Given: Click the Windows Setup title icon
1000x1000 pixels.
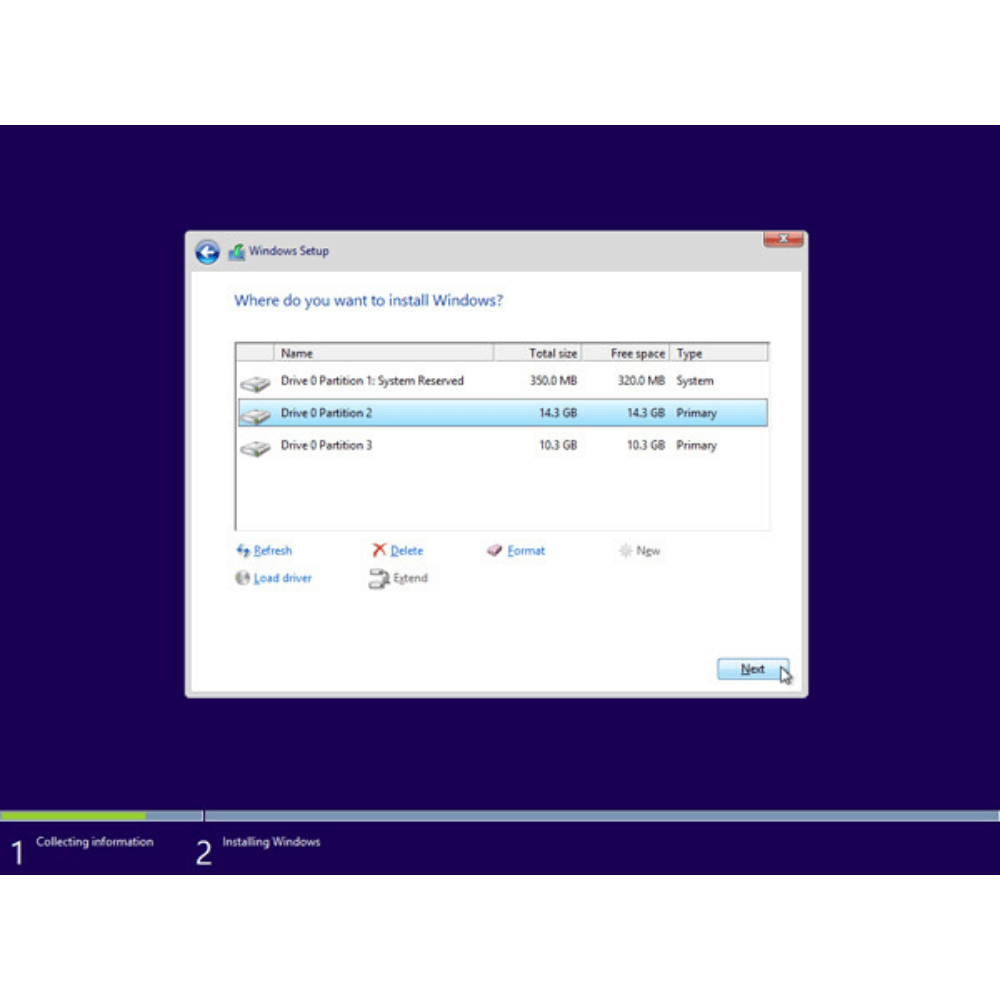Looking at the screenshot, I should pos(237,252).
